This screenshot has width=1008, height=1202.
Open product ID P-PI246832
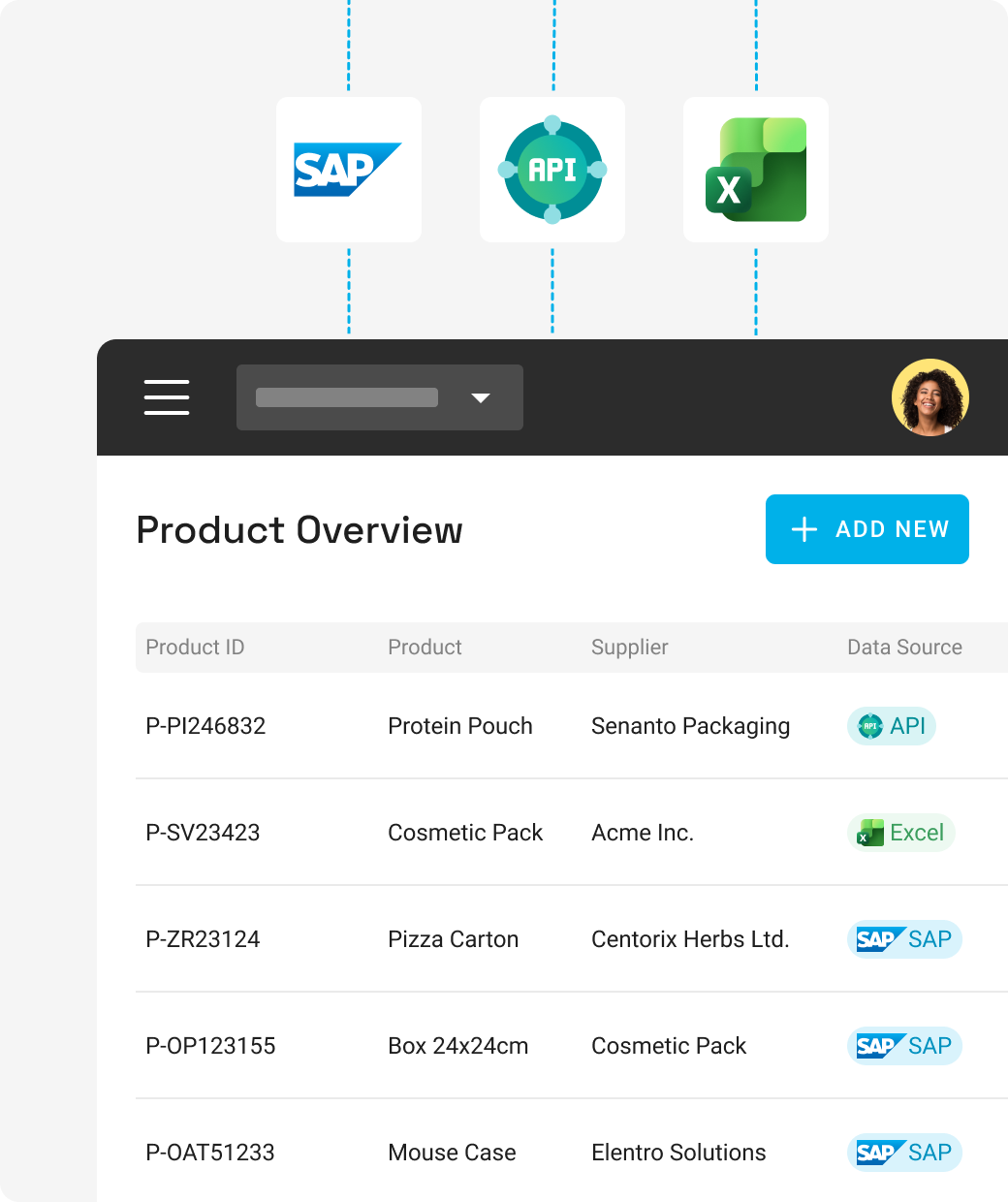click(205, 726)
